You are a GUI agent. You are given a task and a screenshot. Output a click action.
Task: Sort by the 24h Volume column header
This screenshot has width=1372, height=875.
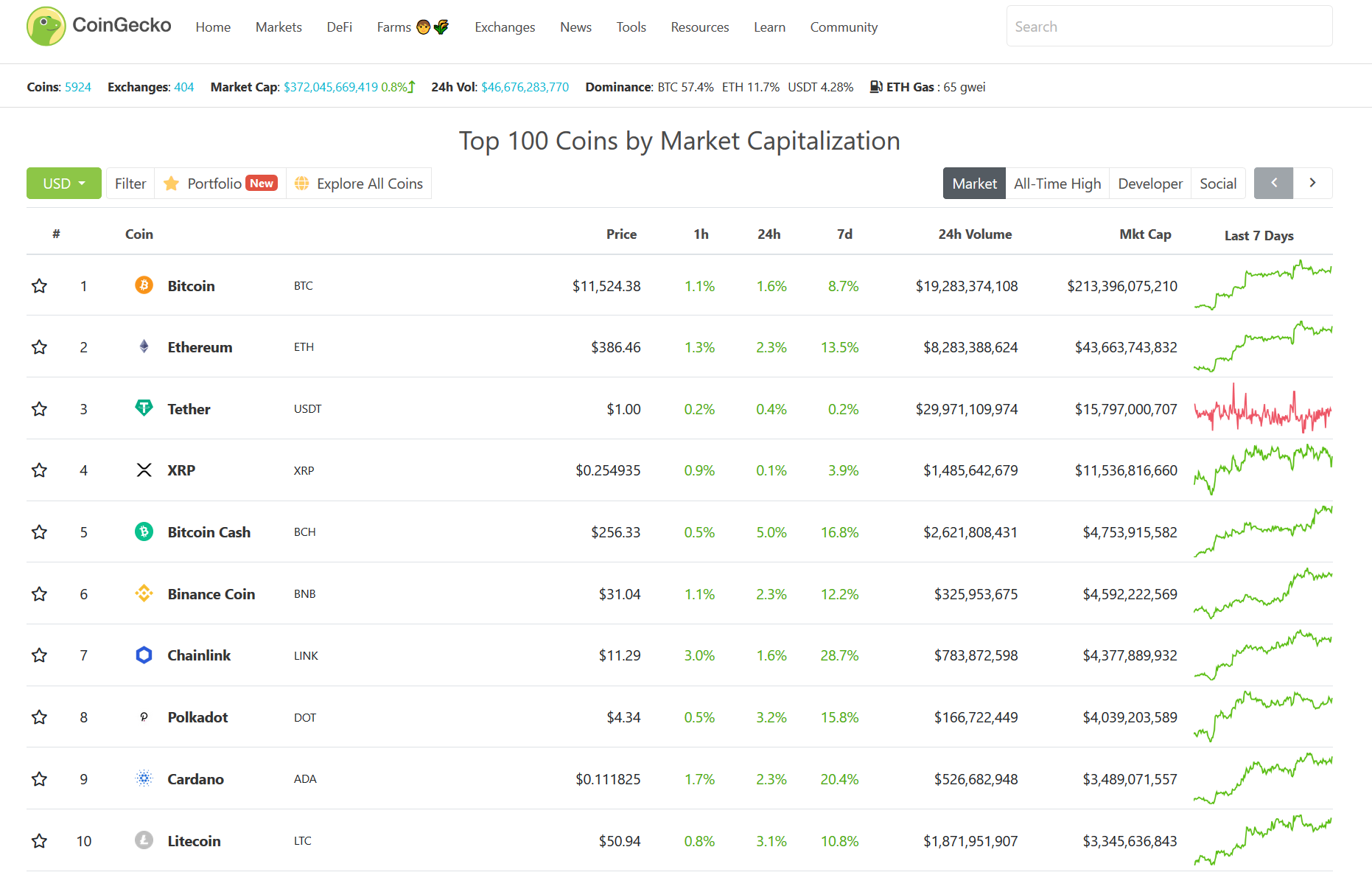pos(975,234)
